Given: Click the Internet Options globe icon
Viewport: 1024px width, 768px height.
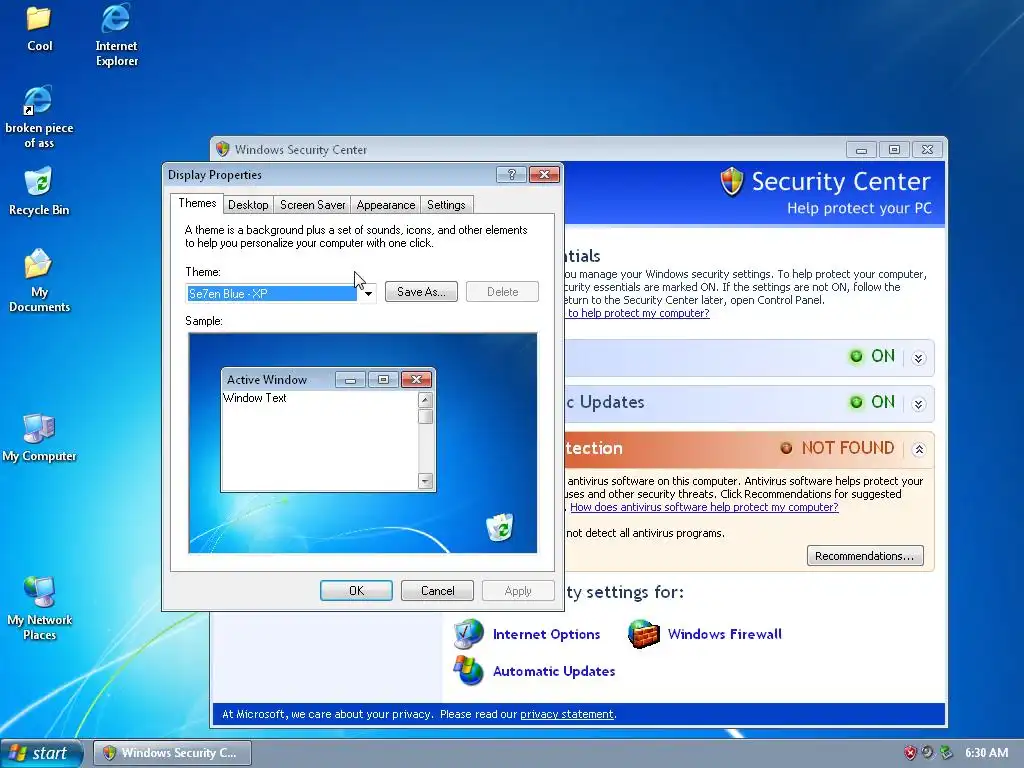Looking at the screenshot, I should click(x=468, y=633).
